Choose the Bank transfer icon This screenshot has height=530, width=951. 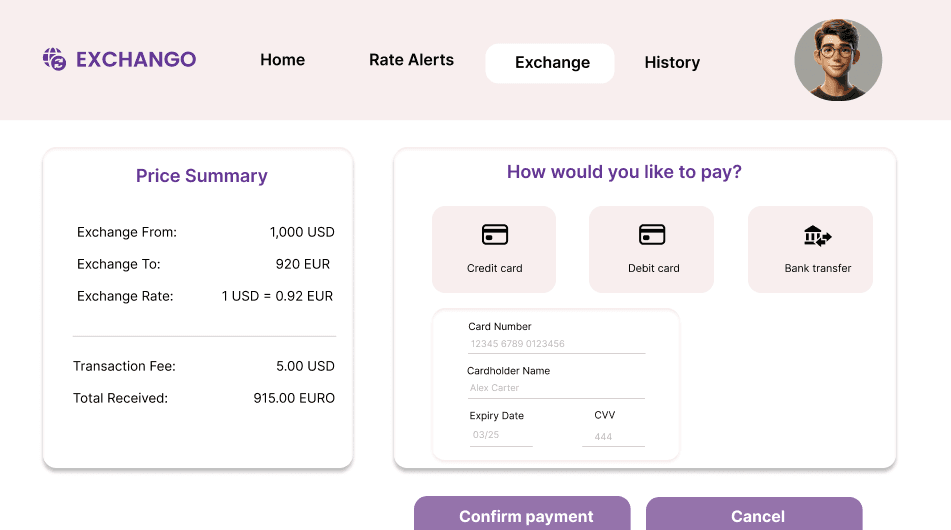pyautogui.click(x=818, y=236)
